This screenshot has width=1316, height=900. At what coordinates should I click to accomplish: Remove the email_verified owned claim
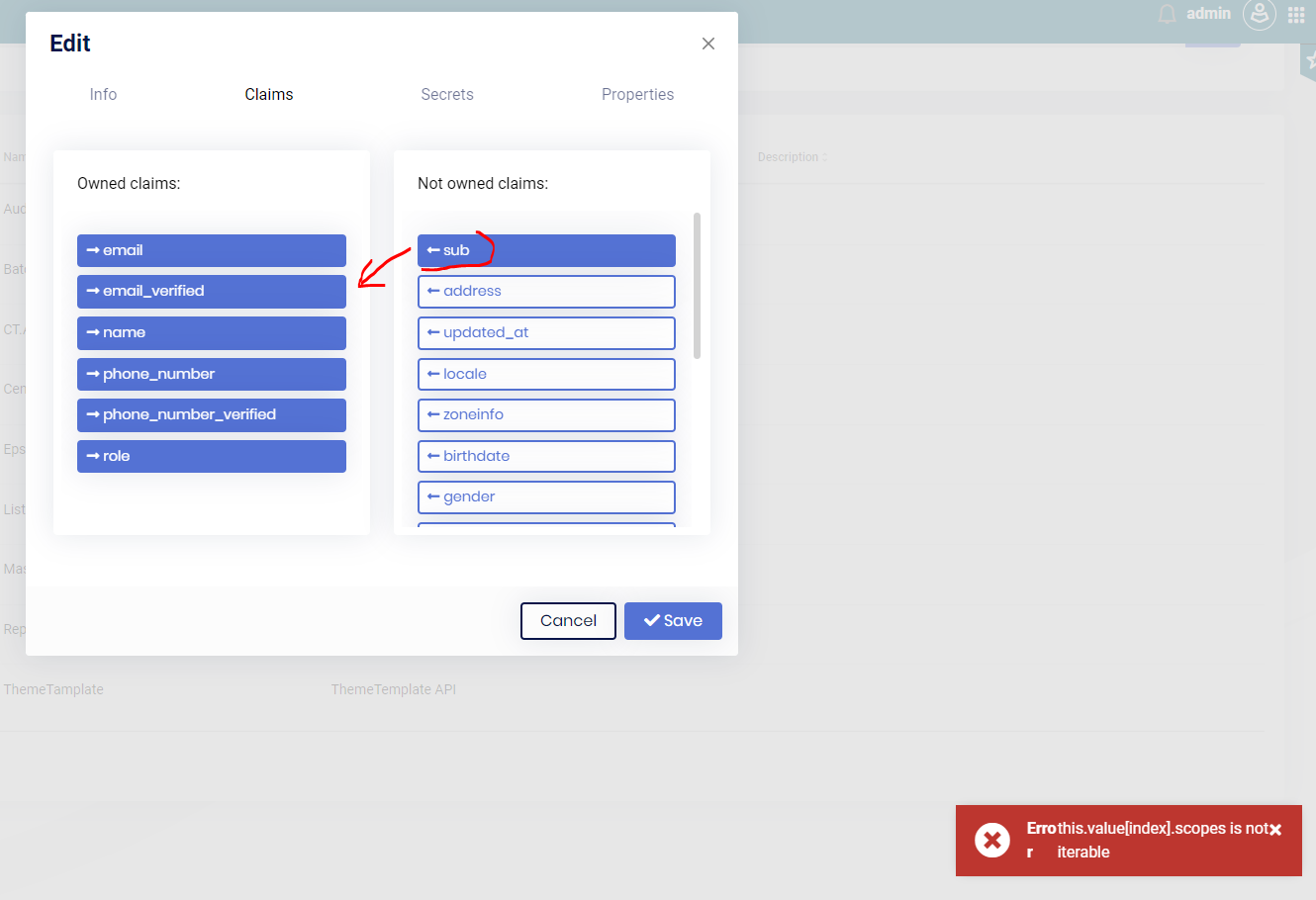212,292
